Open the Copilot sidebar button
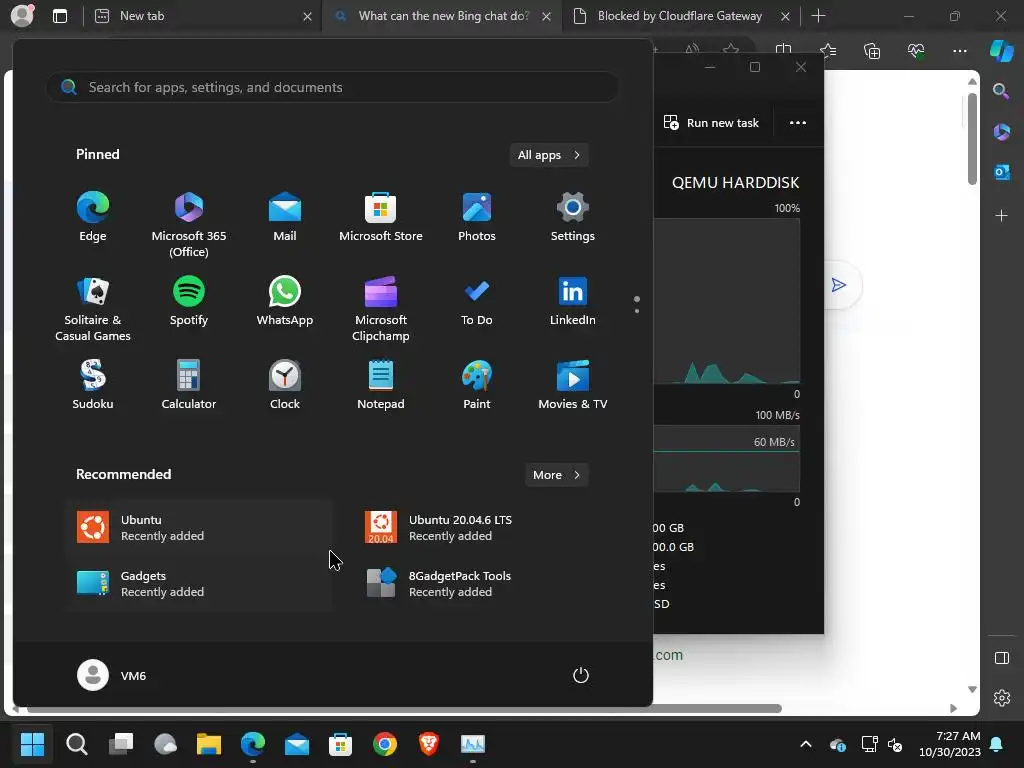 [1001, 51]
